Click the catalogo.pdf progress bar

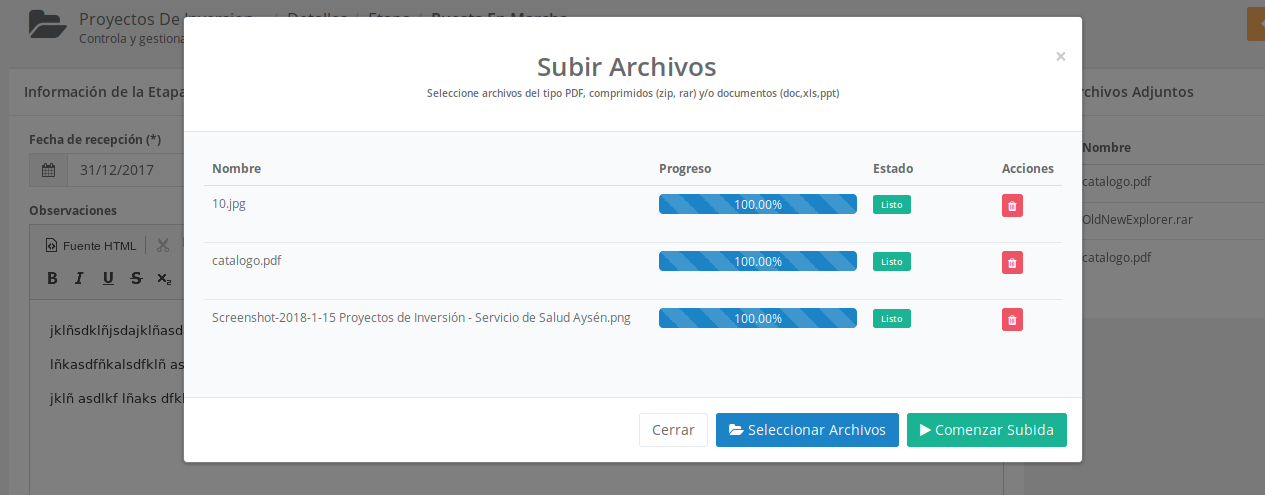point(757,261)
